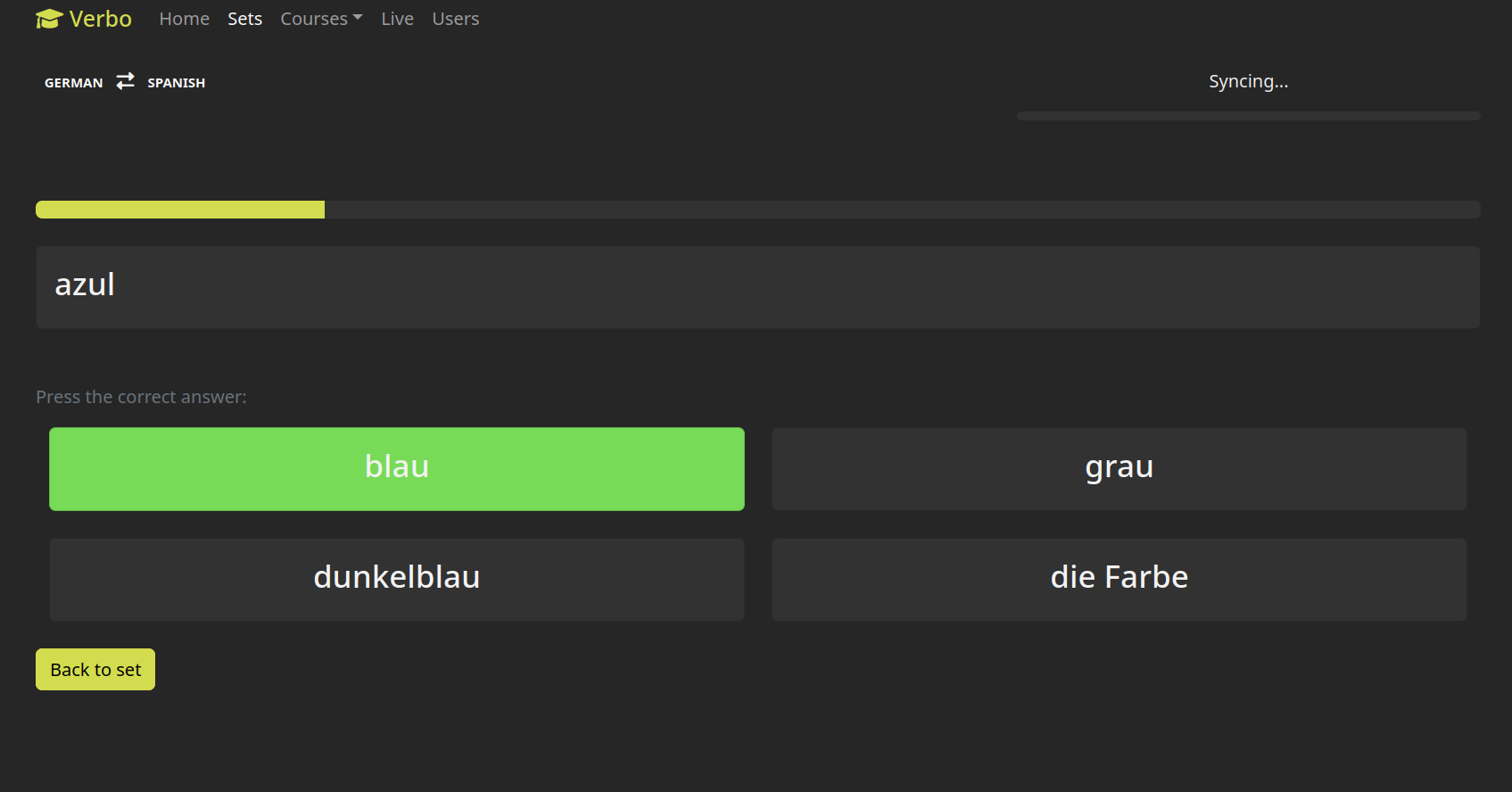Select the GERMAN language label
Image resolution: width=1512 pixels, height=792 pixels.
tap(73, 82)
